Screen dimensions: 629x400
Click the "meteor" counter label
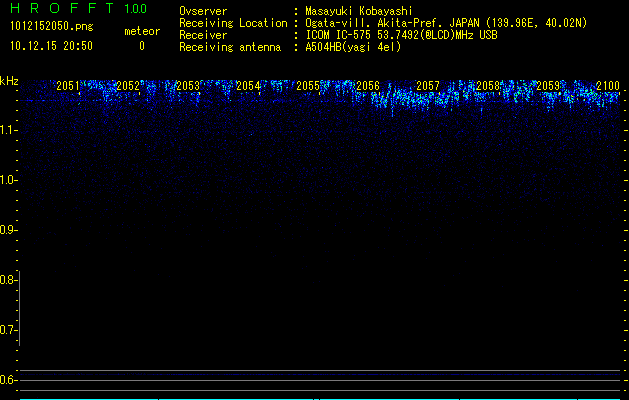pyautogui.click(x=142, y=31)
